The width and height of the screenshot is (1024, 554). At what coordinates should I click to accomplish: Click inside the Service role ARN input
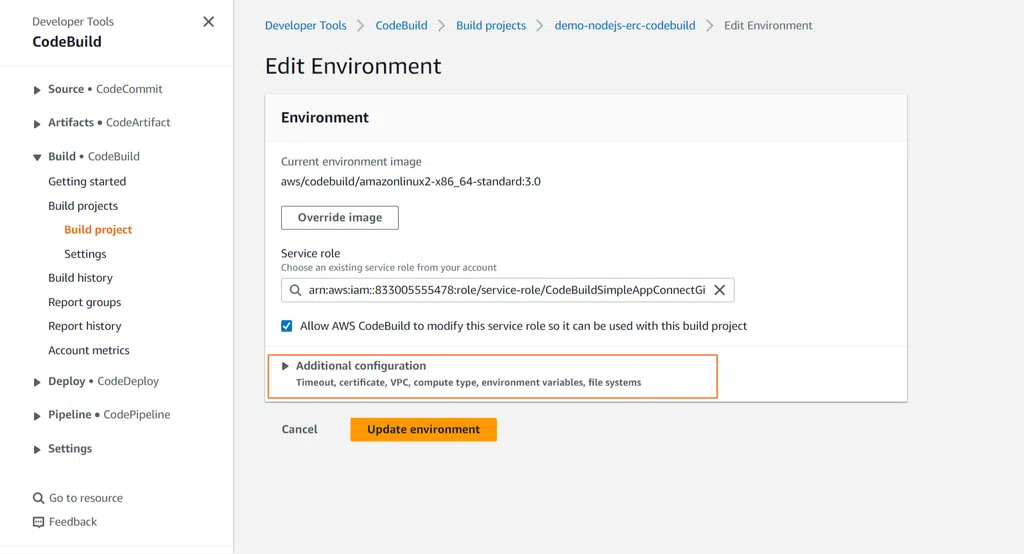[507, 290]
